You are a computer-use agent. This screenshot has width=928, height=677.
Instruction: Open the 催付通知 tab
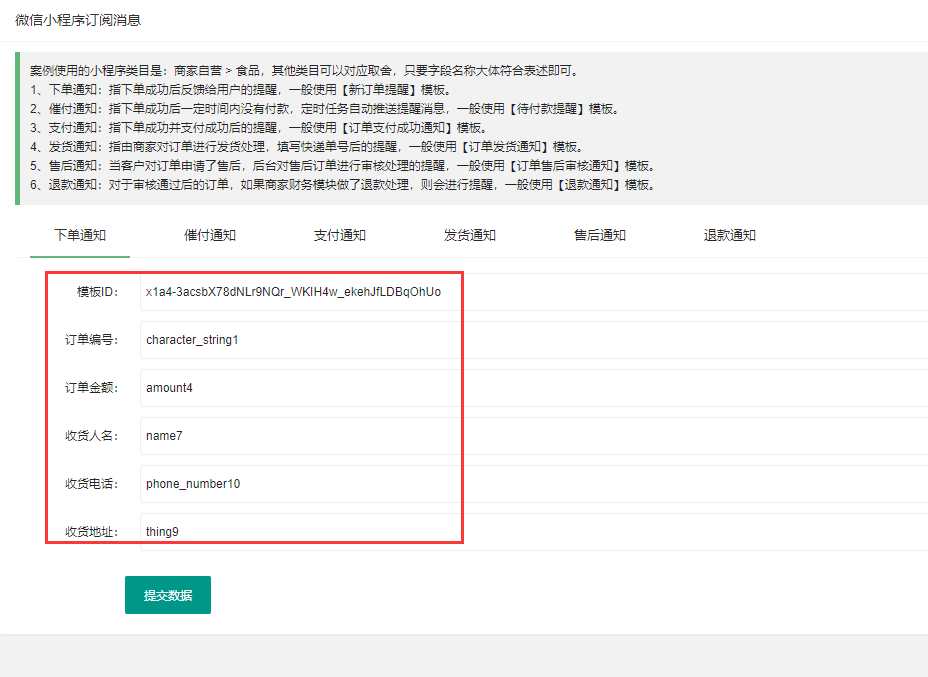[210, 235]
